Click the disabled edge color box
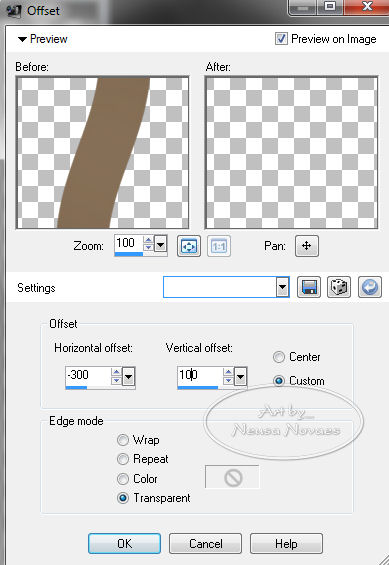389x565 pixels. tap(232, 477)
